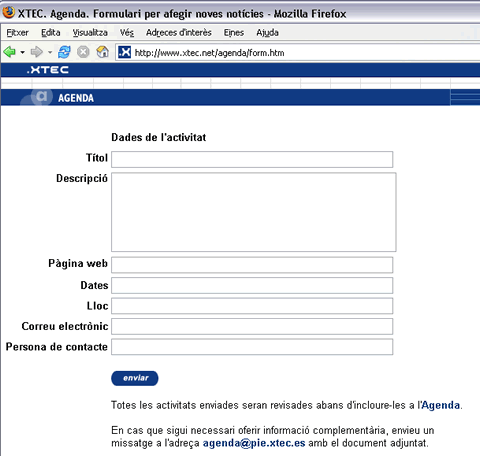Click the 'Pàgina web' field label
480x456 pixels.
pyautogui.click(x=78, y=263)
